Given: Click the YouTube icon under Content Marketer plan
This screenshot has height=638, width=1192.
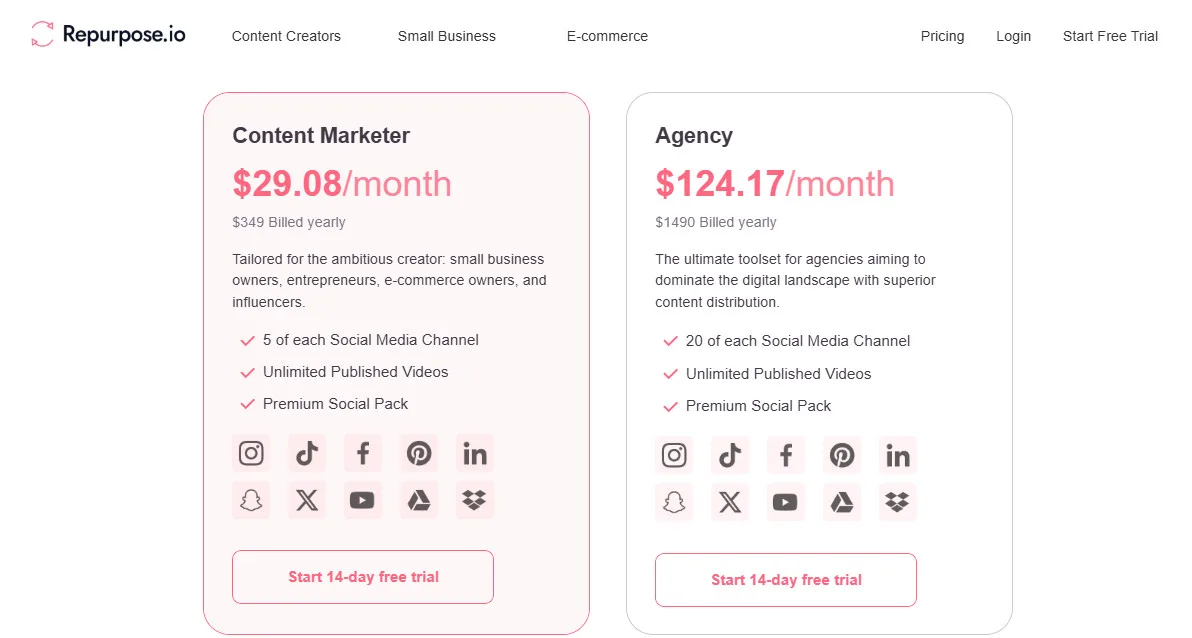Looking at the screenshot, I should tap(363, 500).
